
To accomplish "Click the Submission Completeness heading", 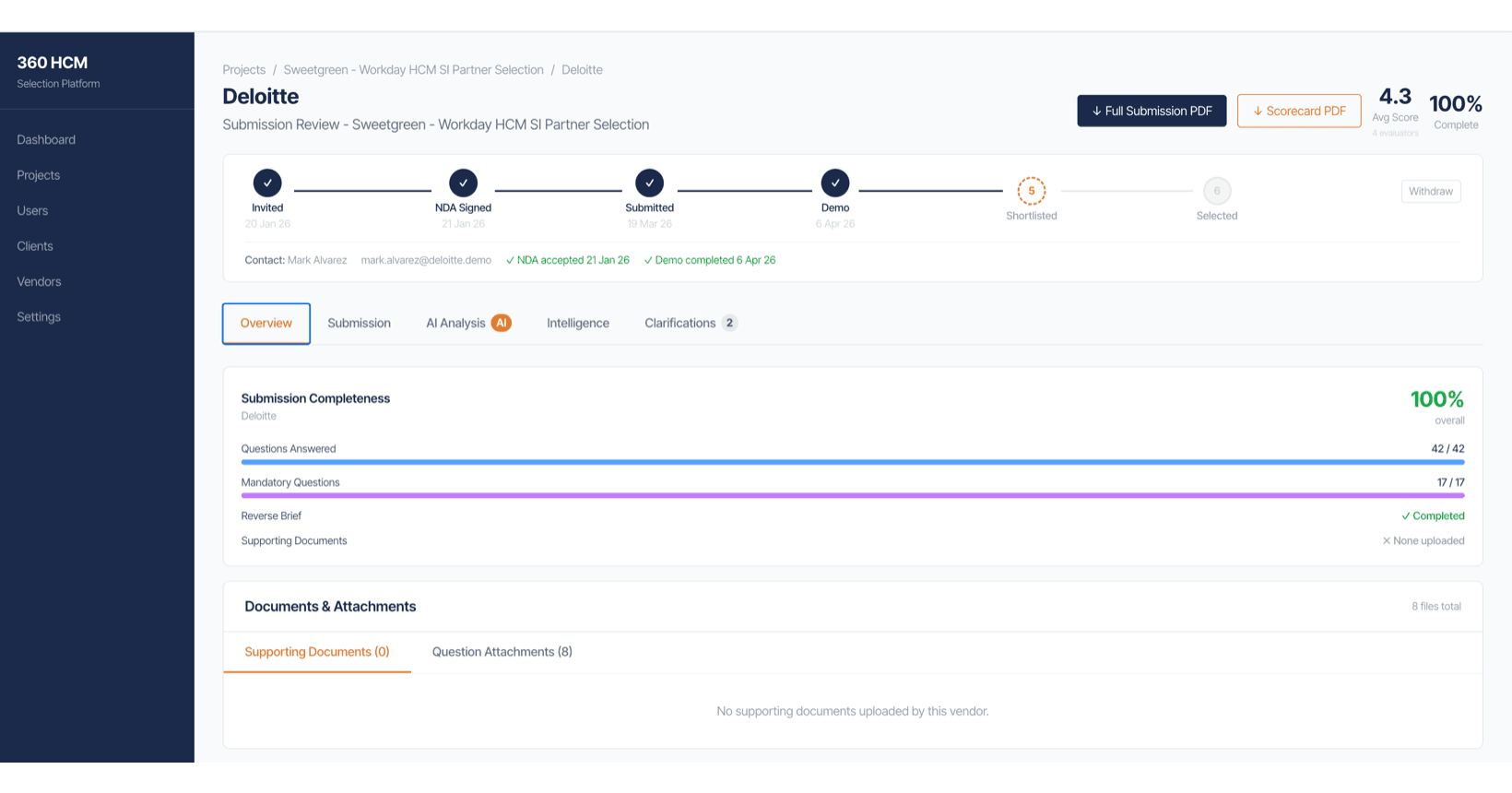I will click(x=315, y=398).
